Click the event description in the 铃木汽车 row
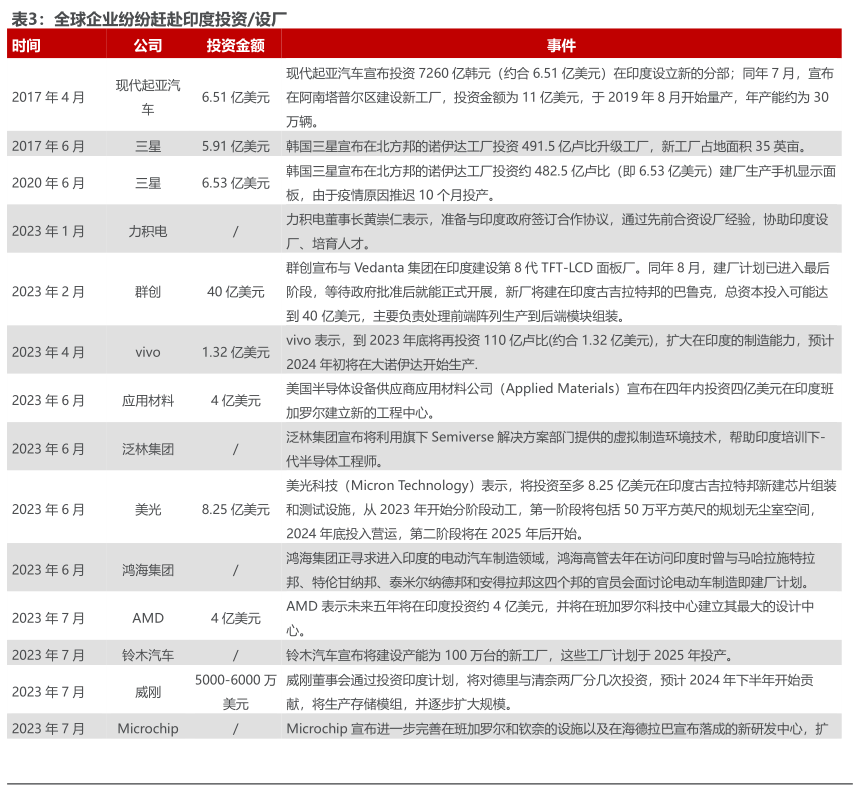This screenshot has height=792, width=866. pos(509,655)
